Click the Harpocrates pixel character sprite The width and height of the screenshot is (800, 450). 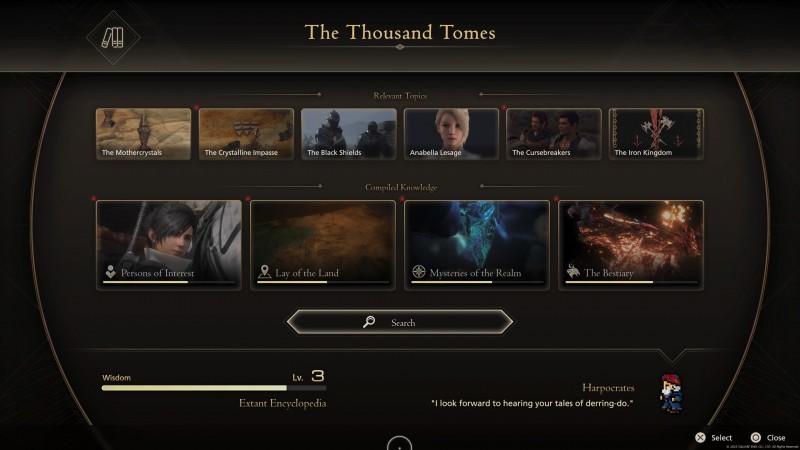[x=670, y=392]
